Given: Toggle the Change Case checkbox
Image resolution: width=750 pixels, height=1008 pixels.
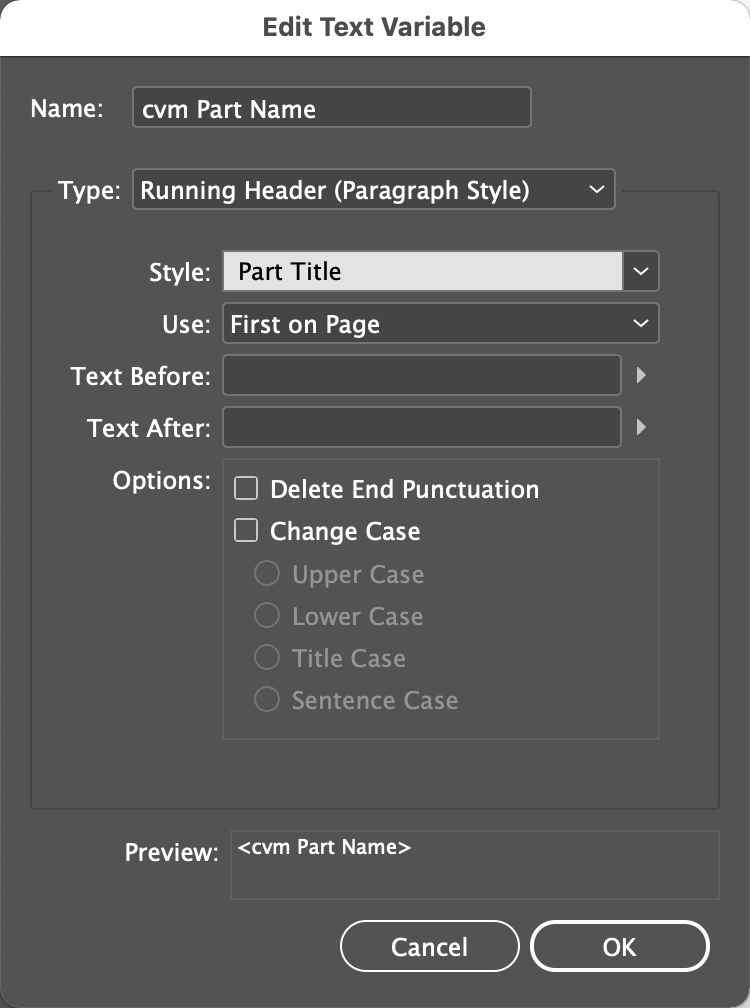Looking at the screenshot, I should coord(246,531).
